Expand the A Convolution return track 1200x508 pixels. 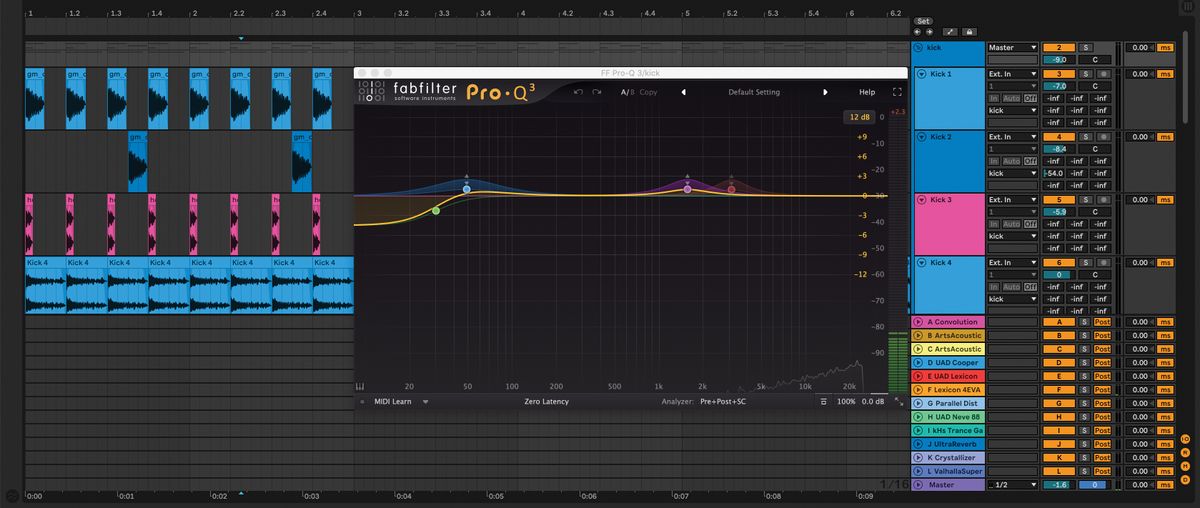[x=918, y=322]
